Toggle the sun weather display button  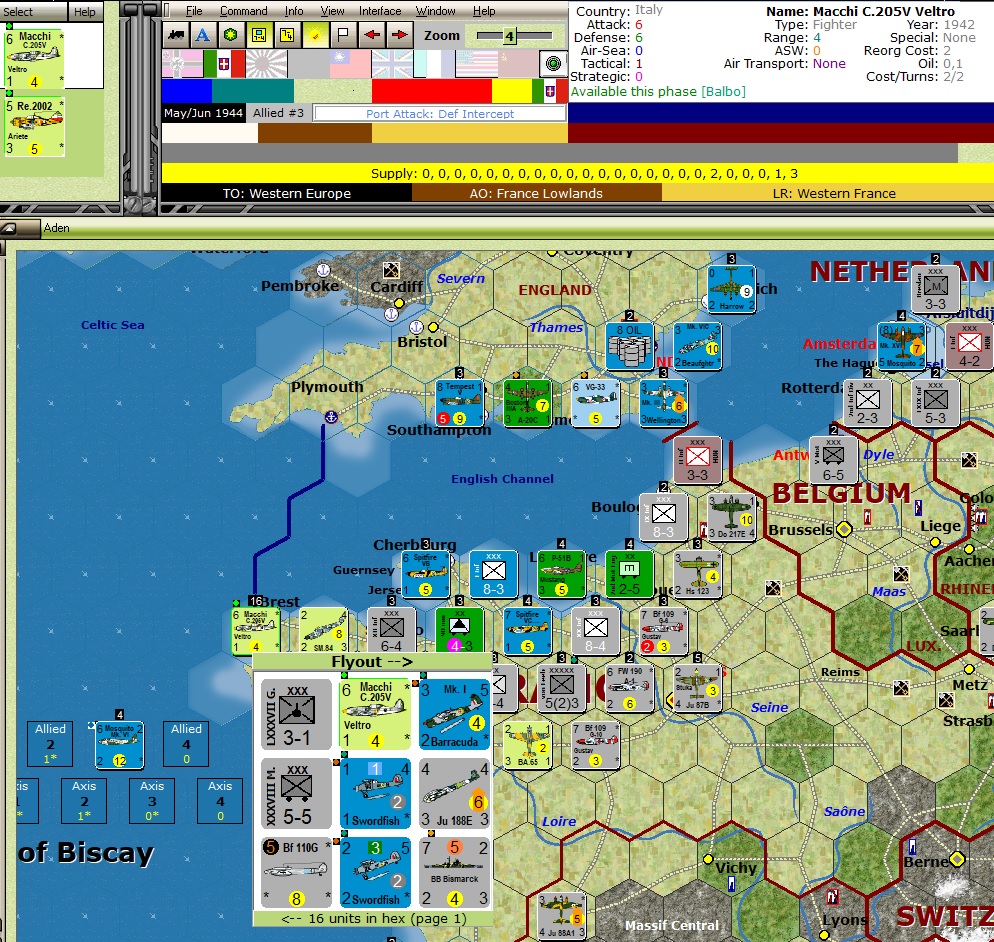315,35
